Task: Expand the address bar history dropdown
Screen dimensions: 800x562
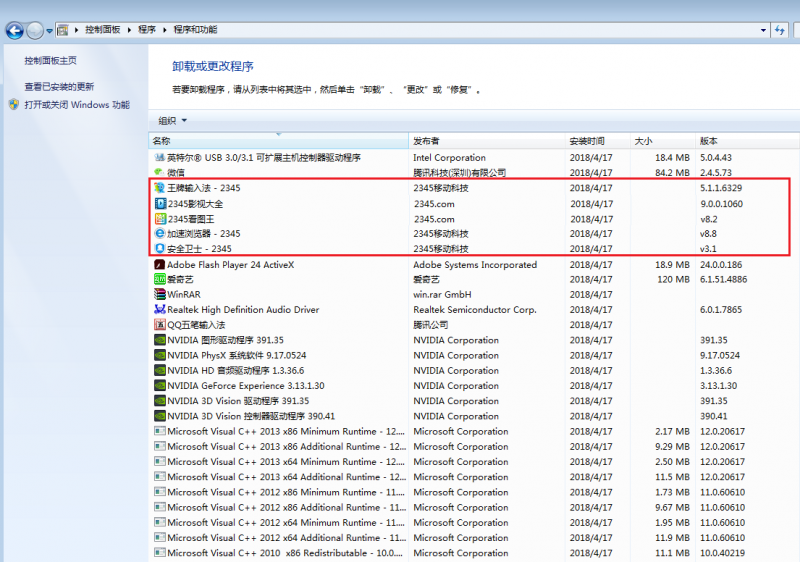Action: [763, 30]
